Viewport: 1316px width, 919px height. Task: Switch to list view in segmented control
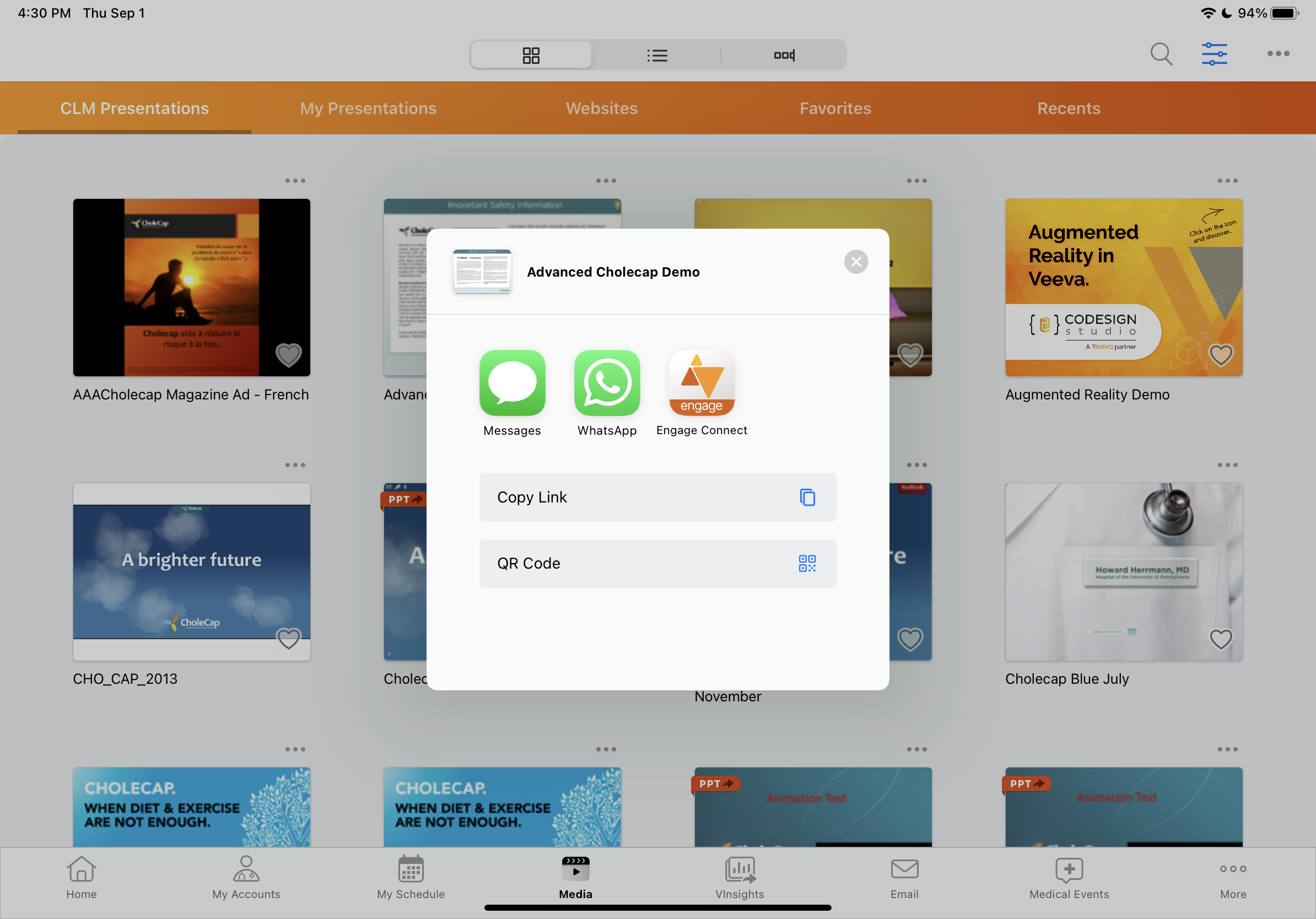pyautogui.click(x=657, y=56)
